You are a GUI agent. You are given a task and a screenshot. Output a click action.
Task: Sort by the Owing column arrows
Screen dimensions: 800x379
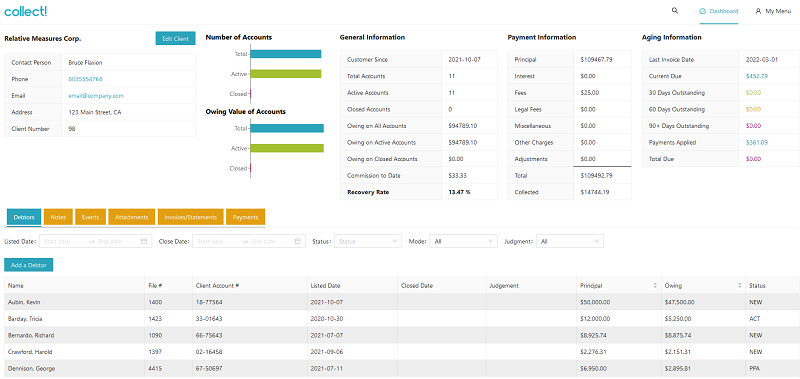click(x=739, y=286)
